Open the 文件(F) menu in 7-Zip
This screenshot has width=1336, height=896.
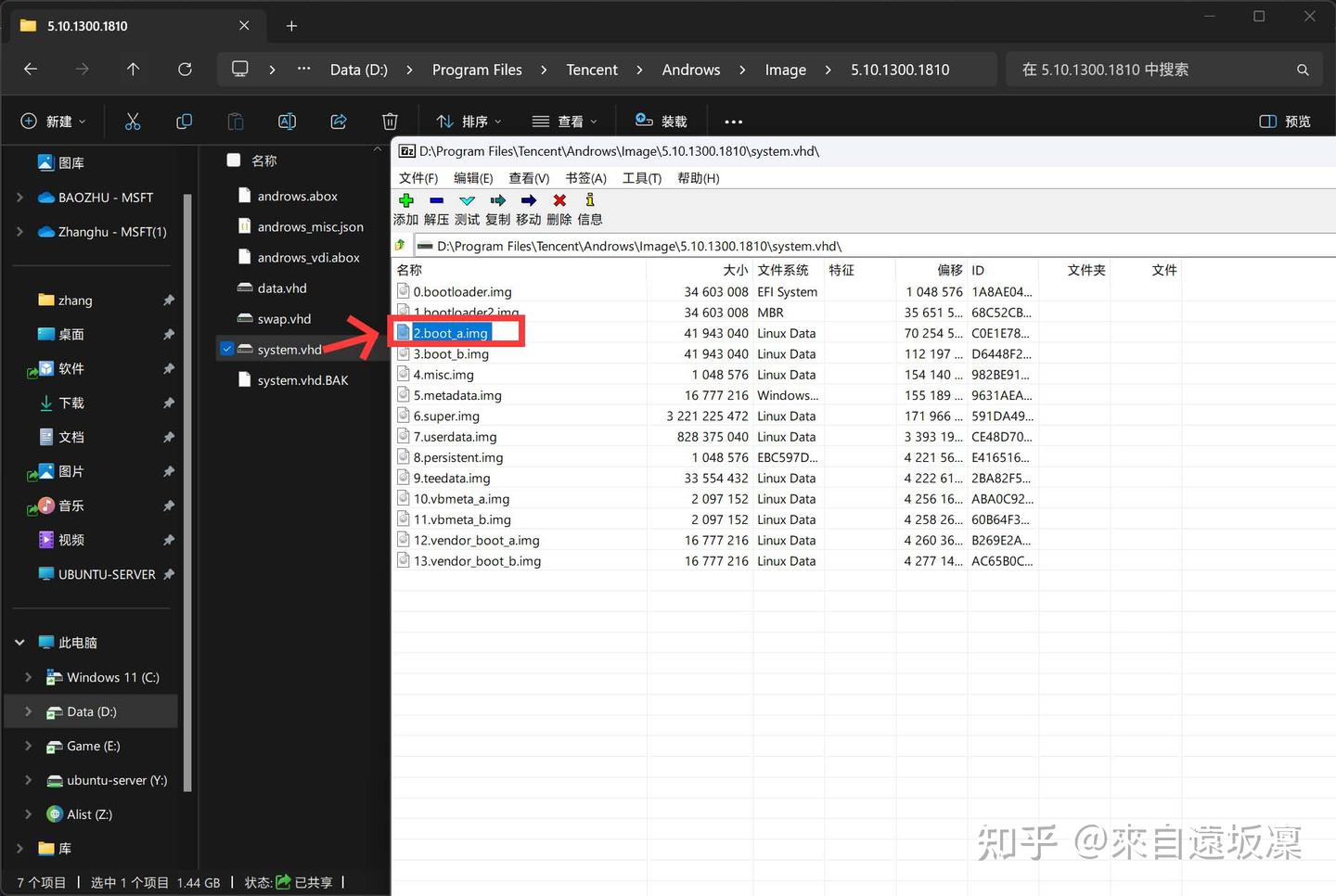(x=418, y=178)
